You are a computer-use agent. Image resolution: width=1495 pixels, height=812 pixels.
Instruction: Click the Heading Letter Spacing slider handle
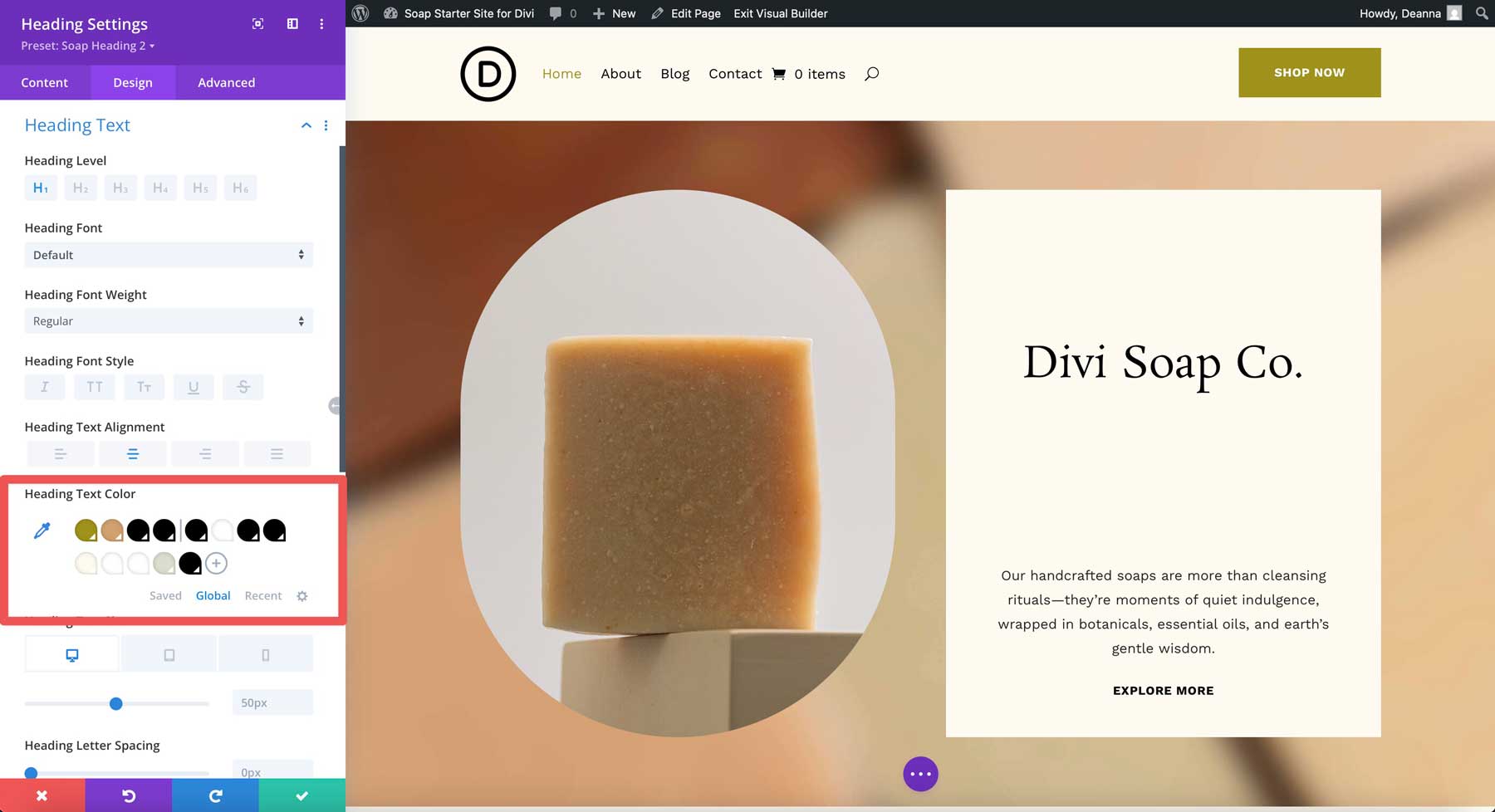tap(31, 773)
